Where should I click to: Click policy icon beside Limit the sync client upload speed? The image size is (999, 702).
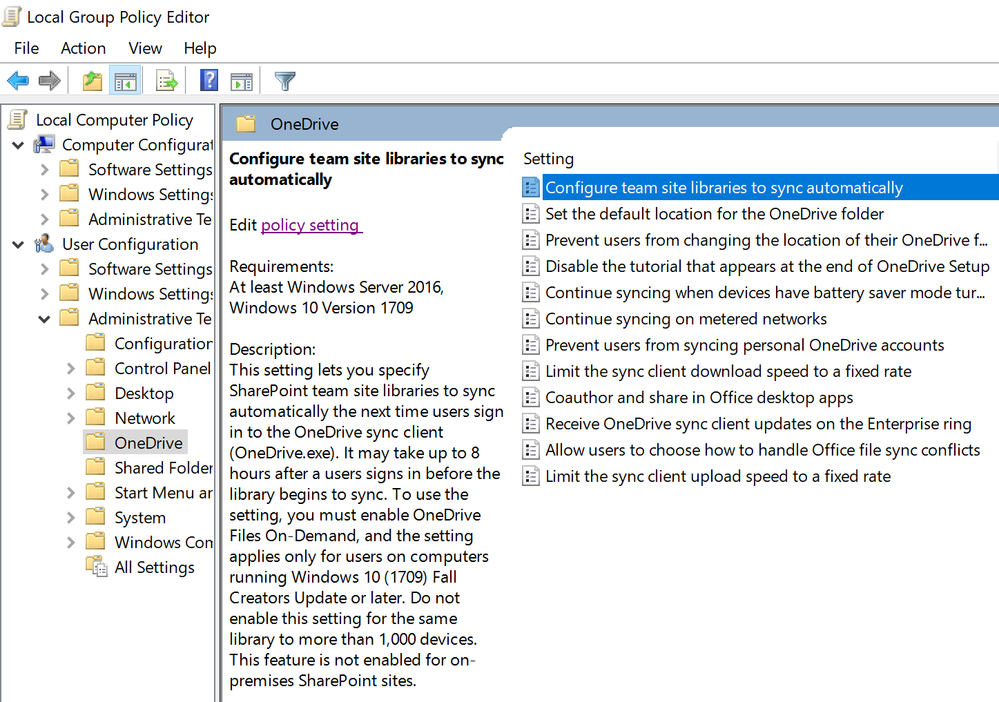click(x=530, y=476)
